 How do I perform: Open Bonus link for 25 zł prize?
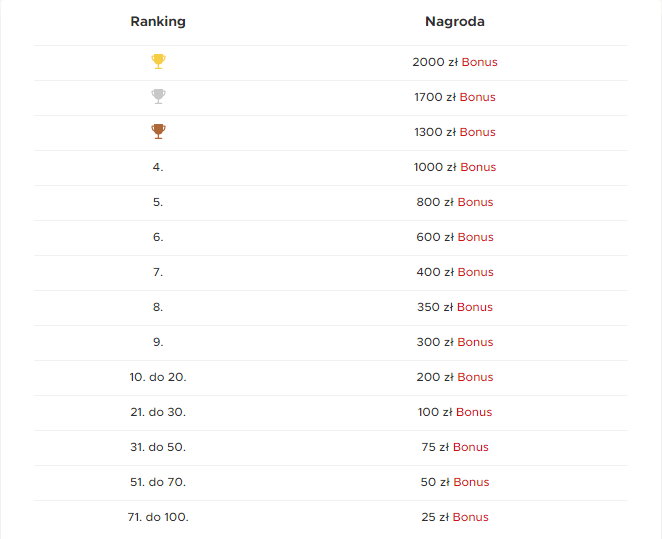(x=471, y=517)
